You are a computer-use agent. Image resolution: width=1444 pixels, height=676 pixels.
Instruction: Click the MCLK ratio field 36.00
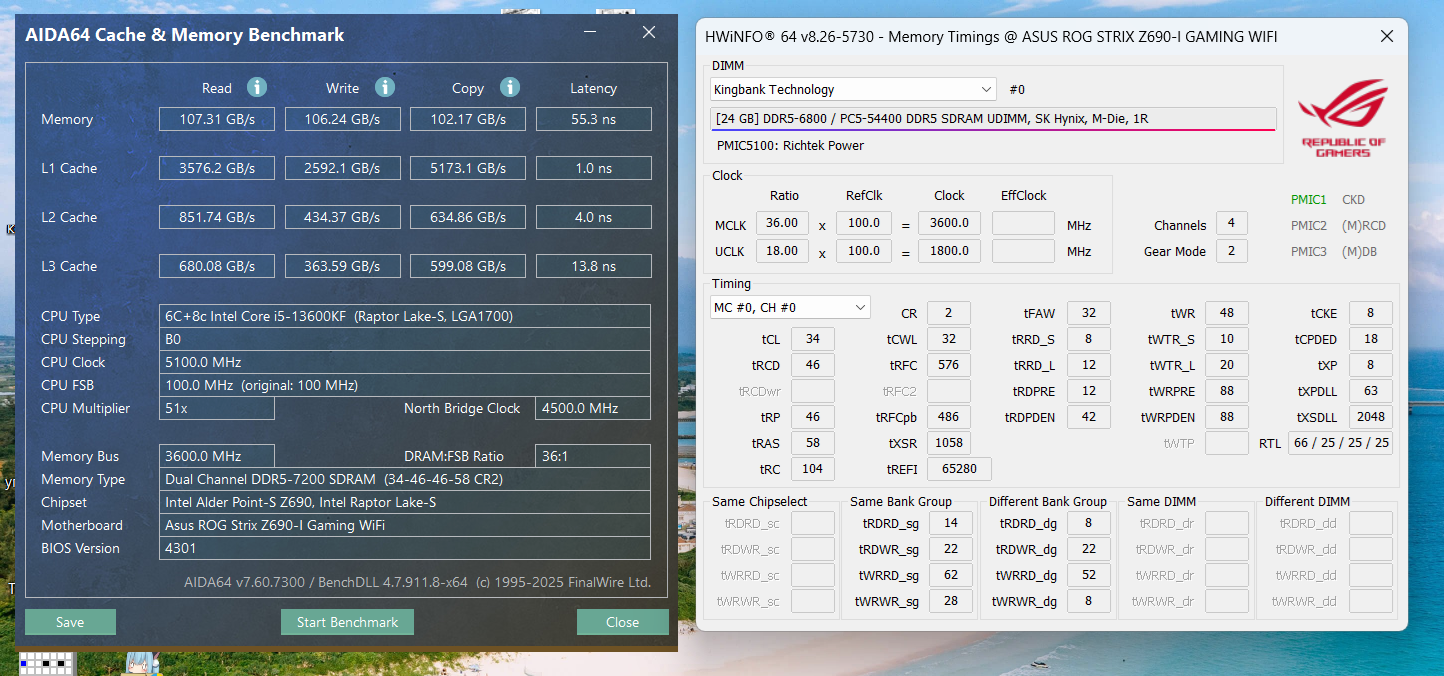[782, 223]
